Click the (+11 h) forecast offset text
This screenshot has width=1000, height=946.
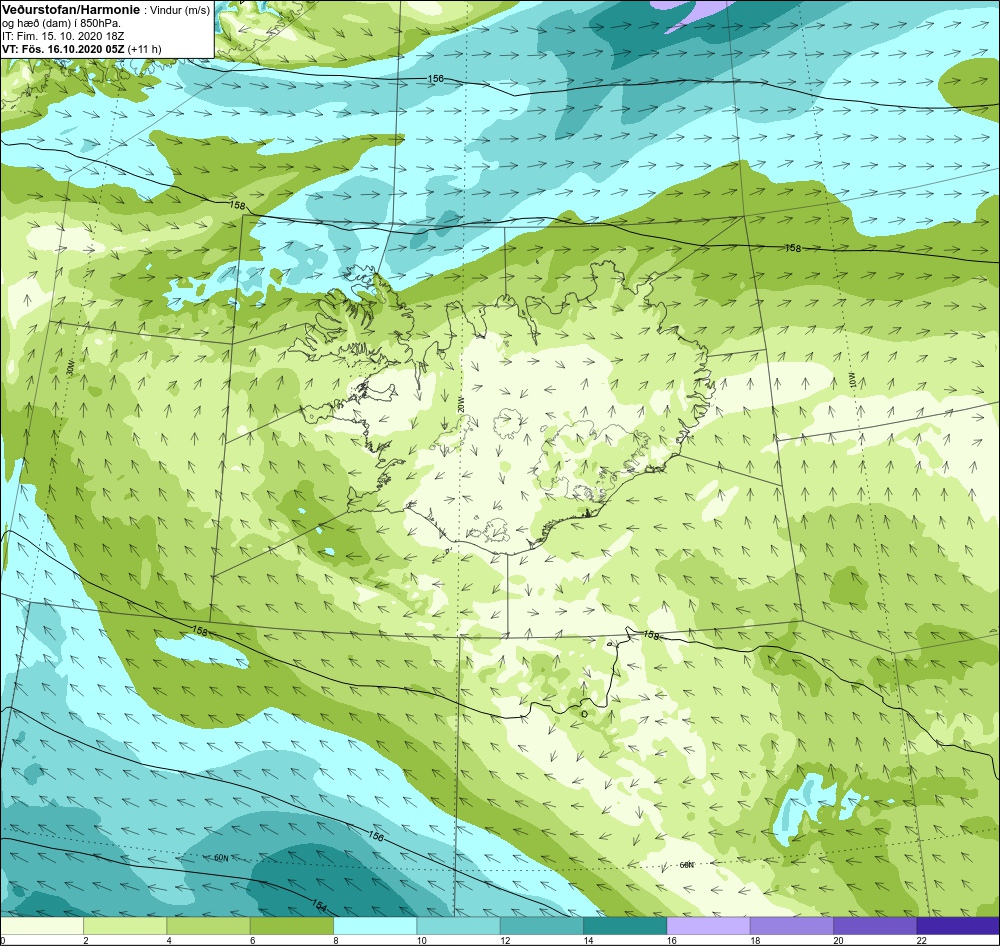145,49
